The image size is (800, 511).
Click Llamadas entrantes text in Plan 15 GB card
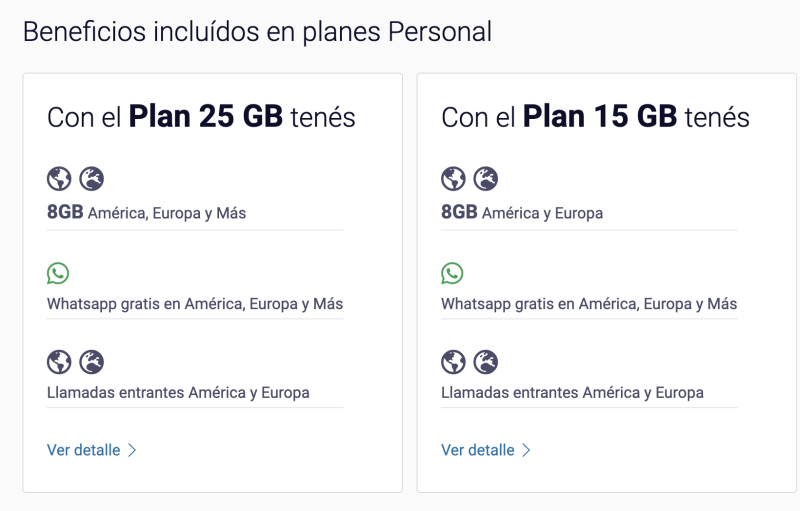tap(572, 393)
